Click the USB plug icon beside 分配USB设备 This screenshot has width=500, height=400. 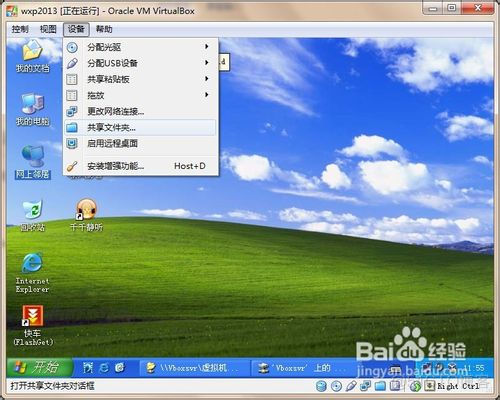tap(72, 63)
